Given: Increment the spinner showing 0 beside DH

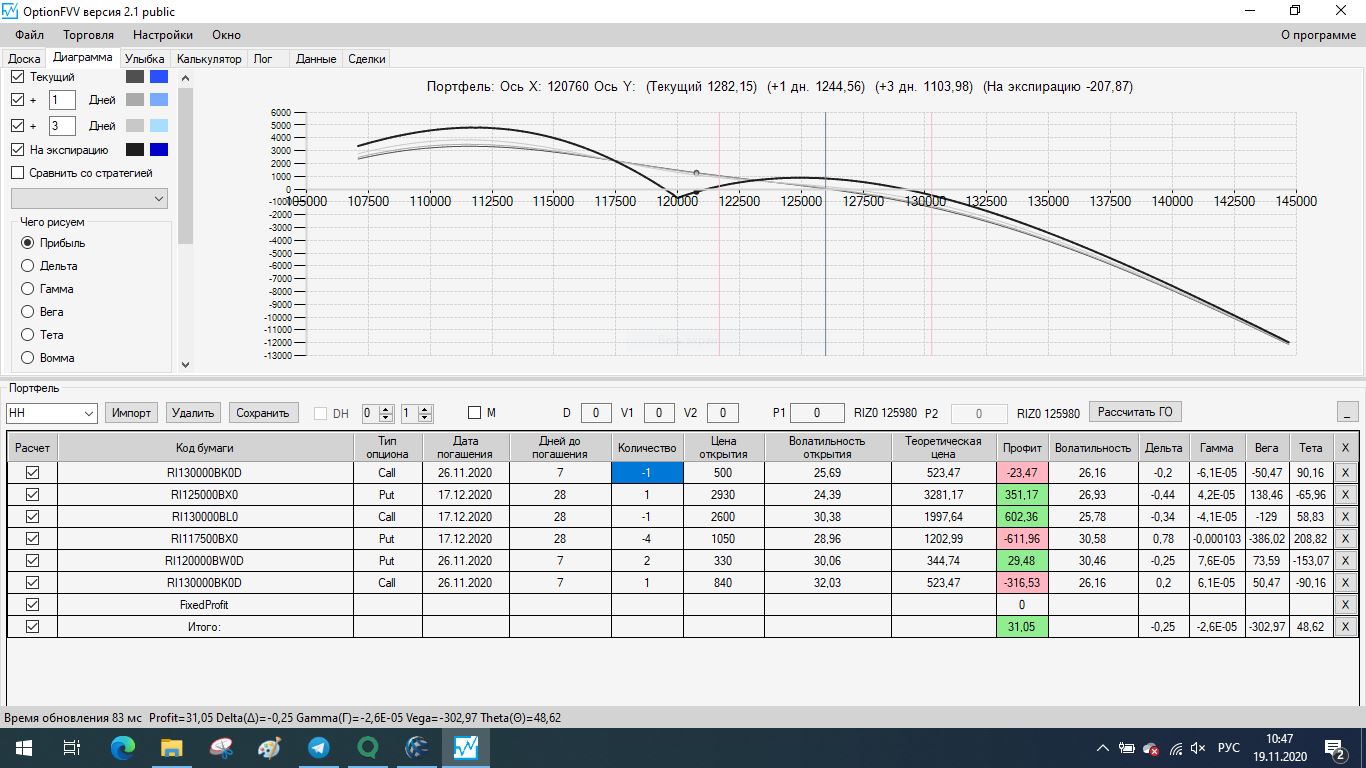Looking at the screenshot, I should pyautogui.click(x=387, y=408).
